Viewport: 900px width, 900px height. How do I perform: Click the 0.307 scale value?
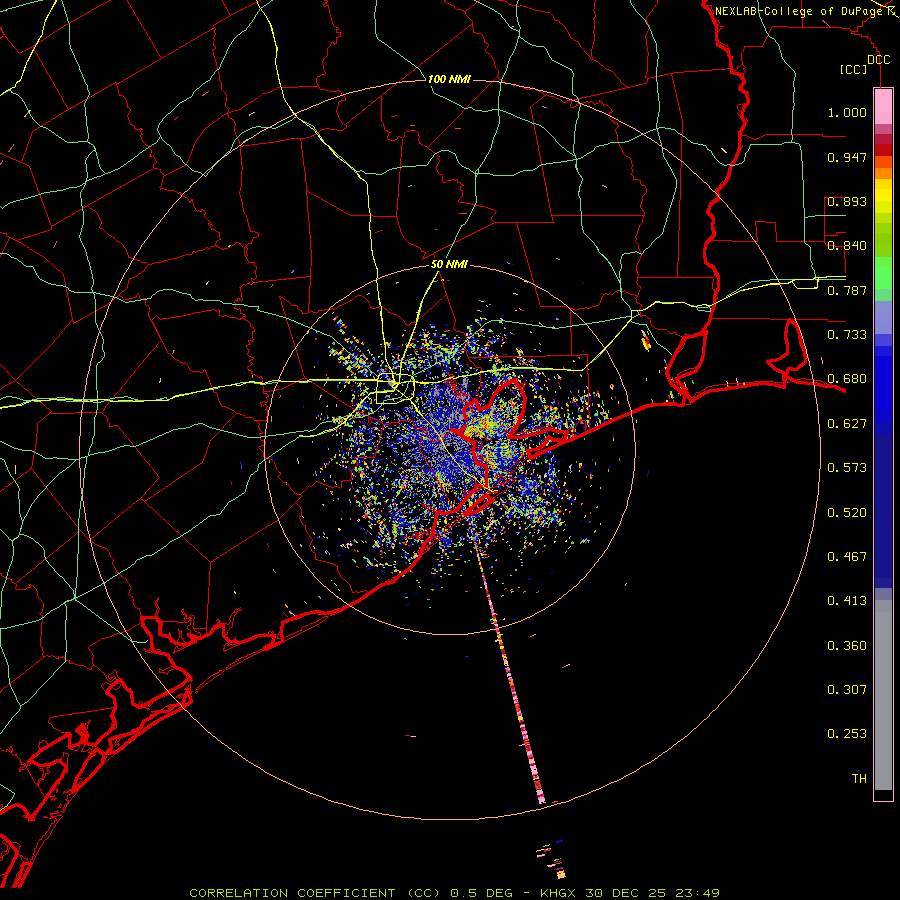(847, 690)
